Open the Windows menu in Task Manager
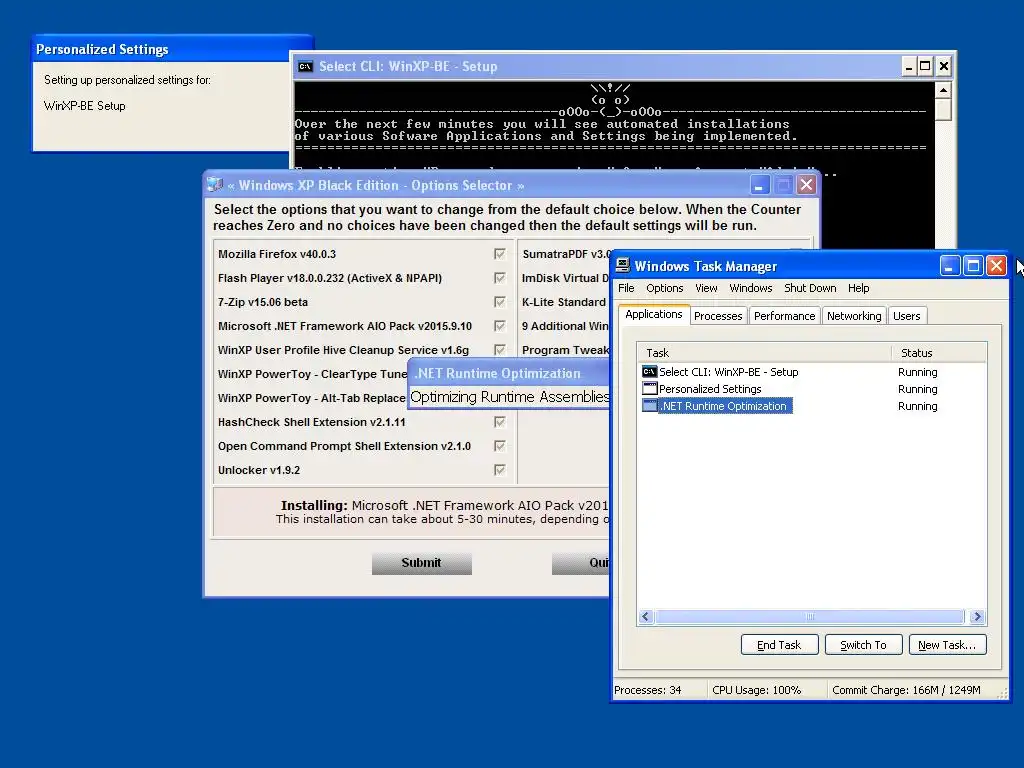The width and height of the screenshot is (1024, 768). click(x=750, y=288)
